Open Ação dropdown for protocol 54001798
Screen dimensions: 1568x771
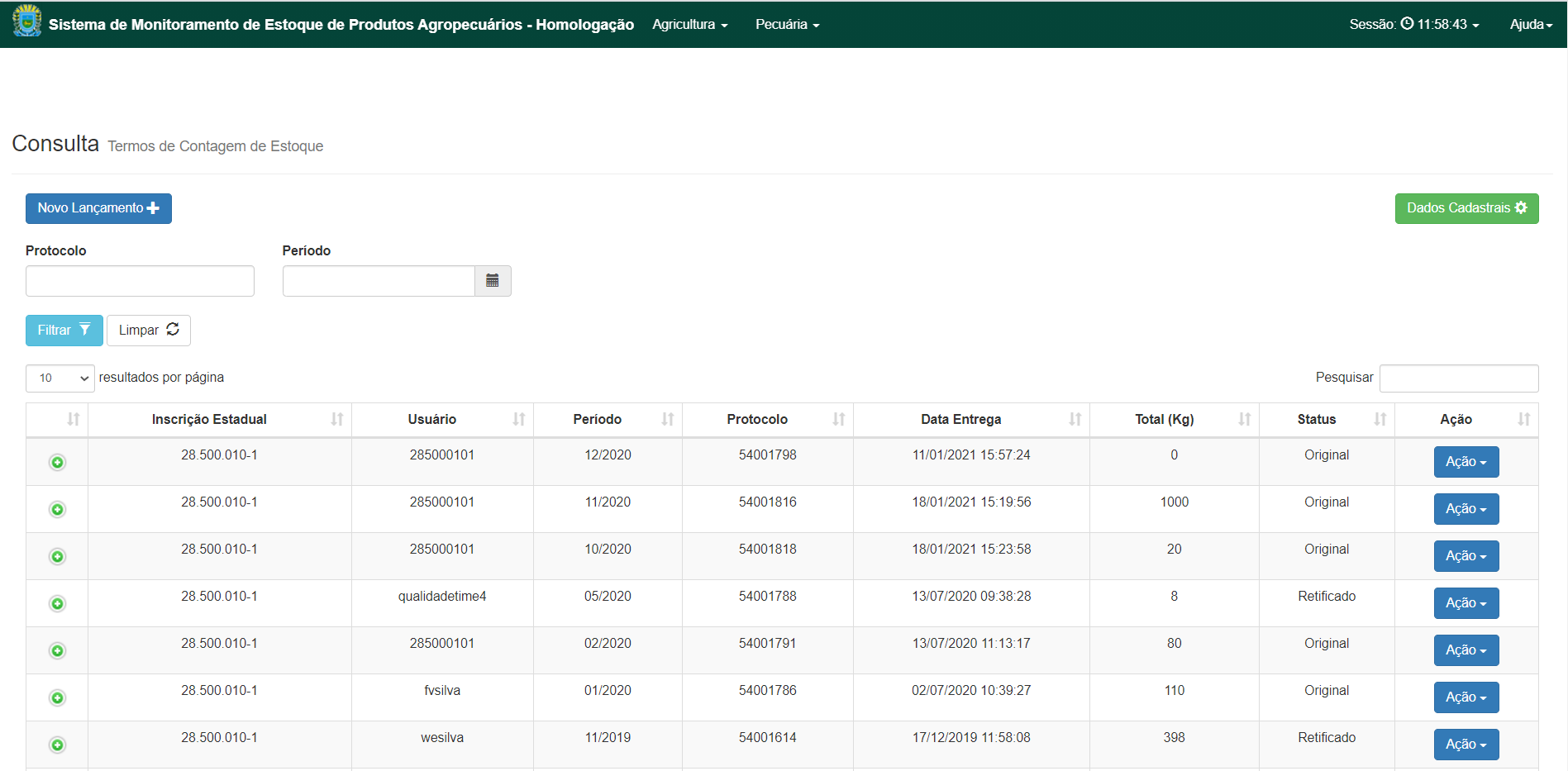[1466, 462]
